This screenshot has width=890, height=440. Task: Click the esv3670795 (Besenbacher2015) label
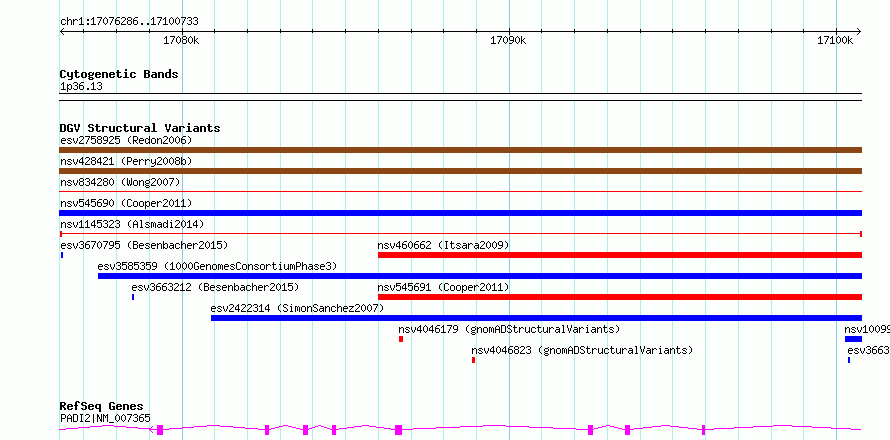coord(144,245)
